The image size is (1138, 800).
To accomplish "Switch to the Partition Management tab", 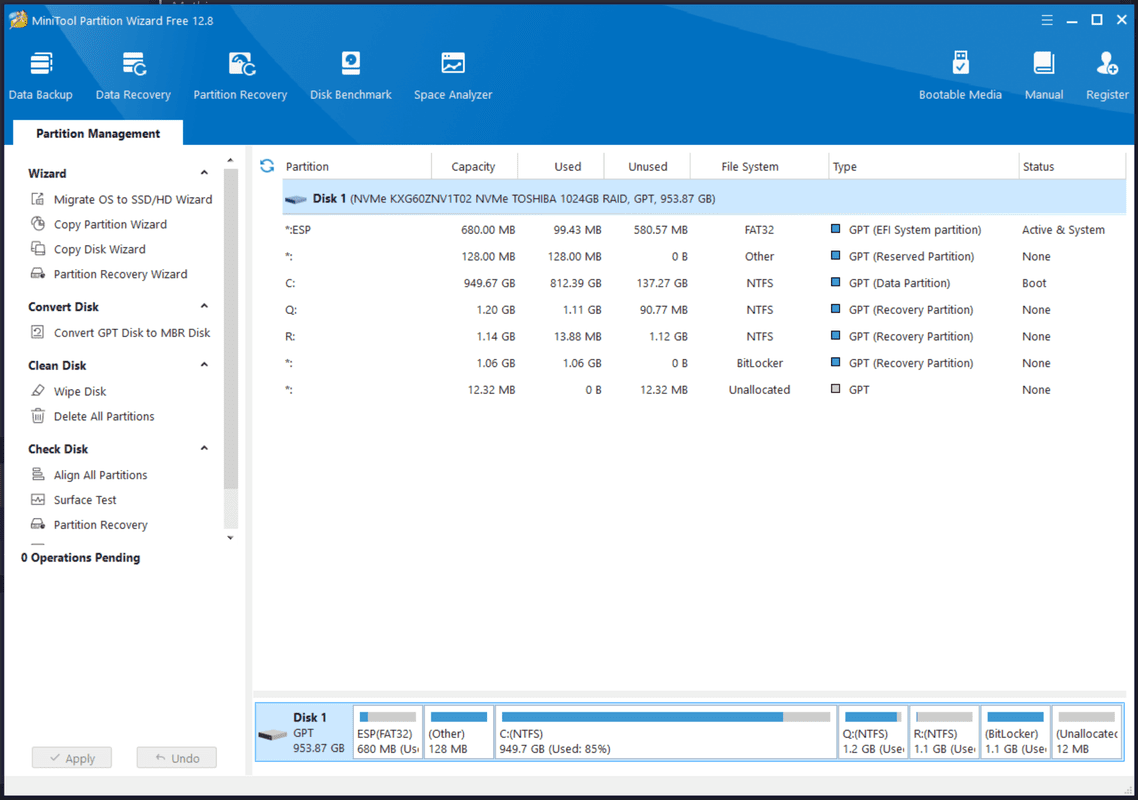I will 98,134.
